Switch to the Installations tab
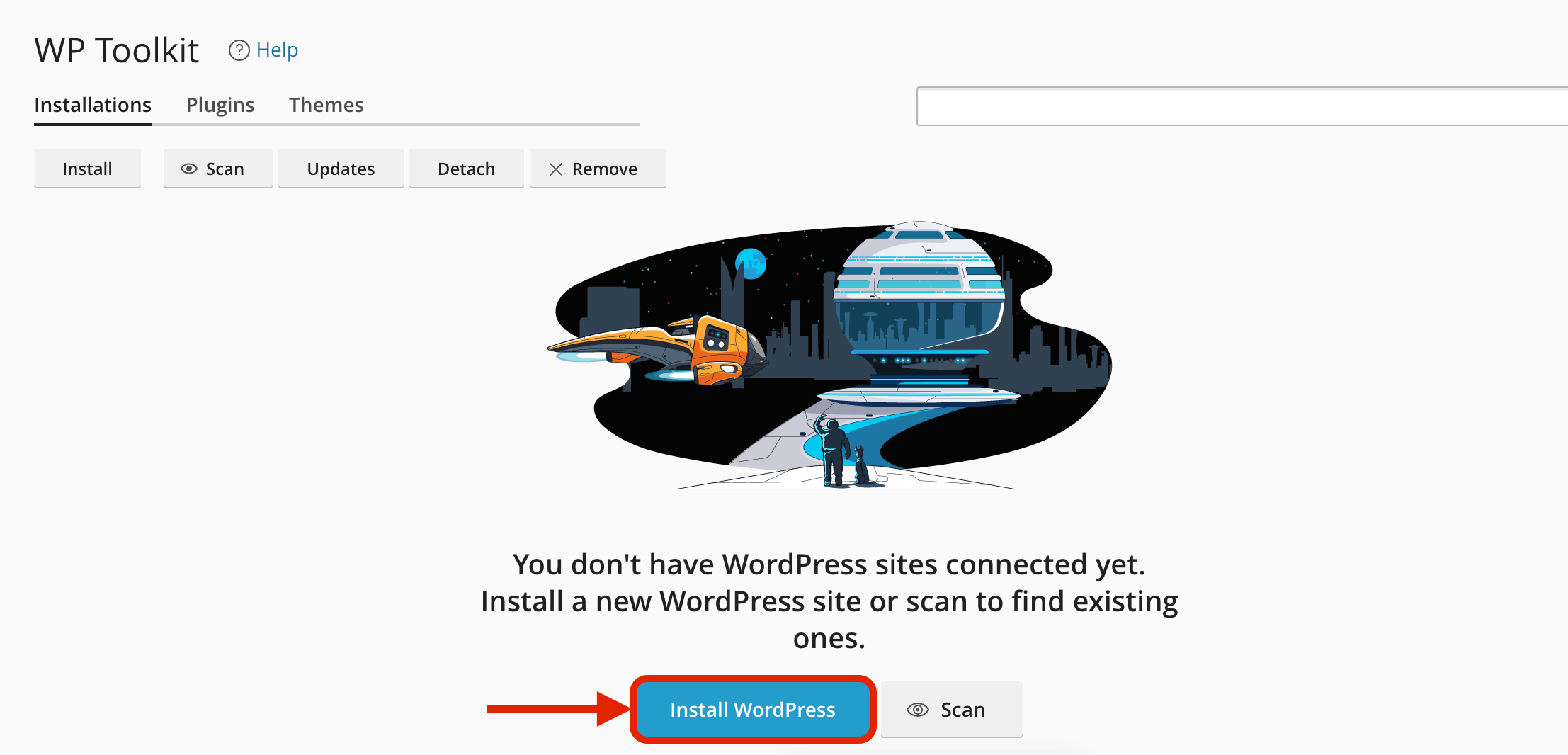Image resolution: width=1568 pixels, height=755 pixels. click(x=93, y=105)
